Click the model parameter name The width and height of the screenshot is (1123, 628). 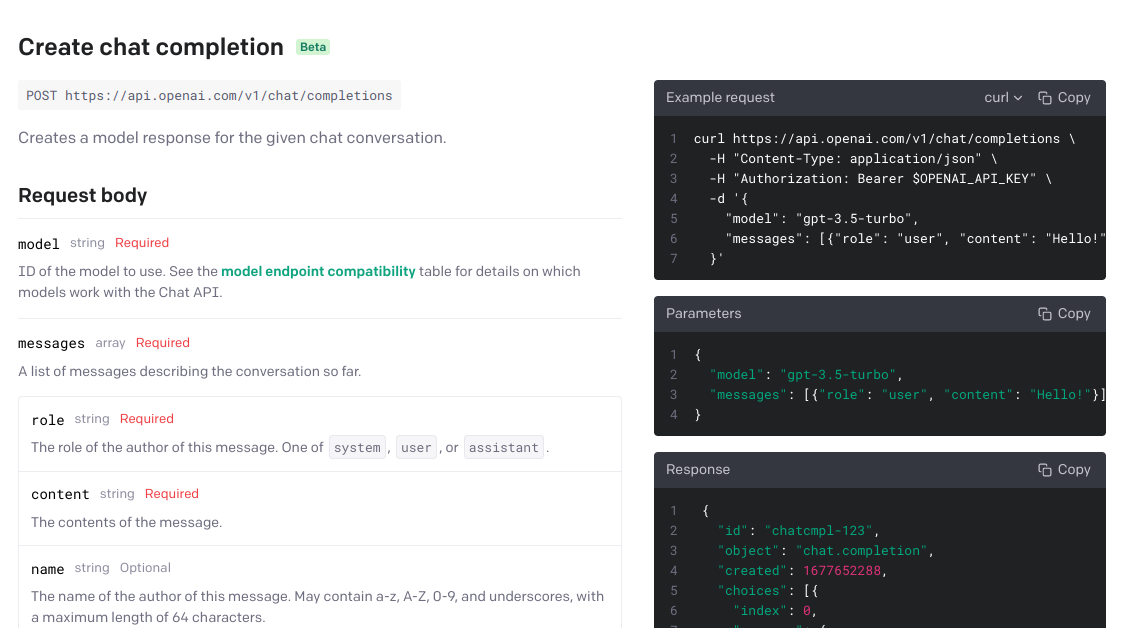(39, 244)
